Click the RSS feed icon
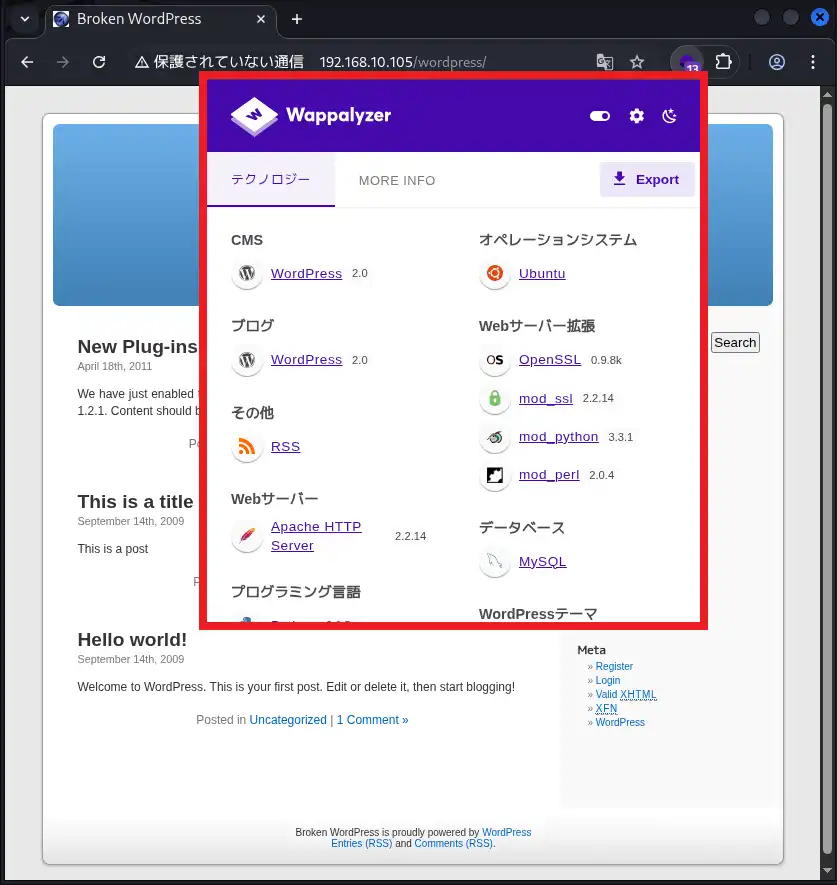Image resolution: width=837 pixels, height=885 pixels. [x=247, y=447]
